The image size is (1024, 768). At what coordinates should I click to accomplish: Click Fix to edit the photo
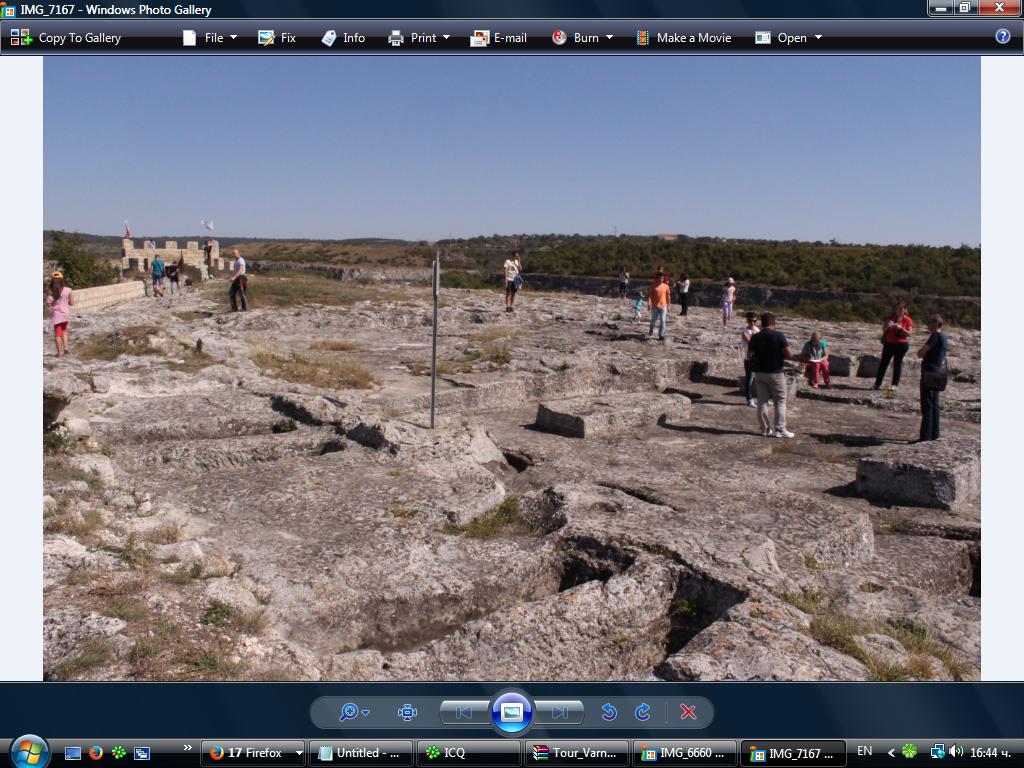277,38
